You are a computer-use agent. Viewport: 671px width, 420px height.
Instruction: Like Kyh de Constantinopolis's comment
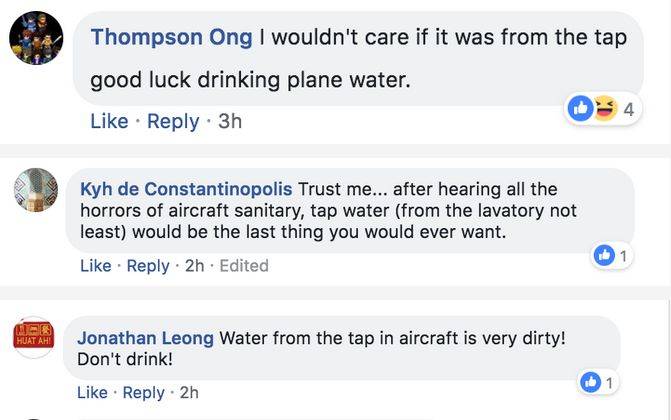[x=95, y=265]
